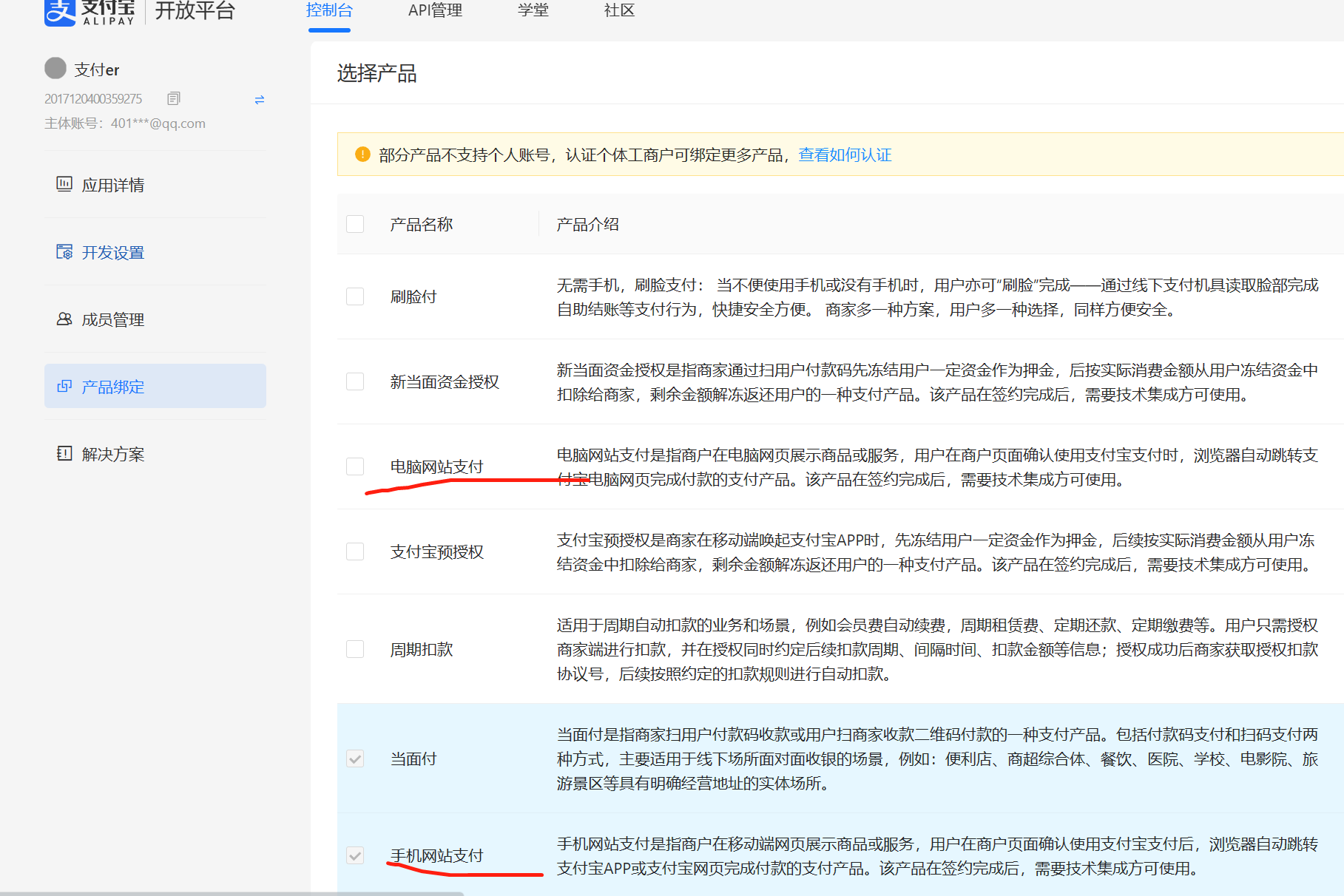
Task: Click the 电脑网站支付 product name
Action: click(436, 466)
